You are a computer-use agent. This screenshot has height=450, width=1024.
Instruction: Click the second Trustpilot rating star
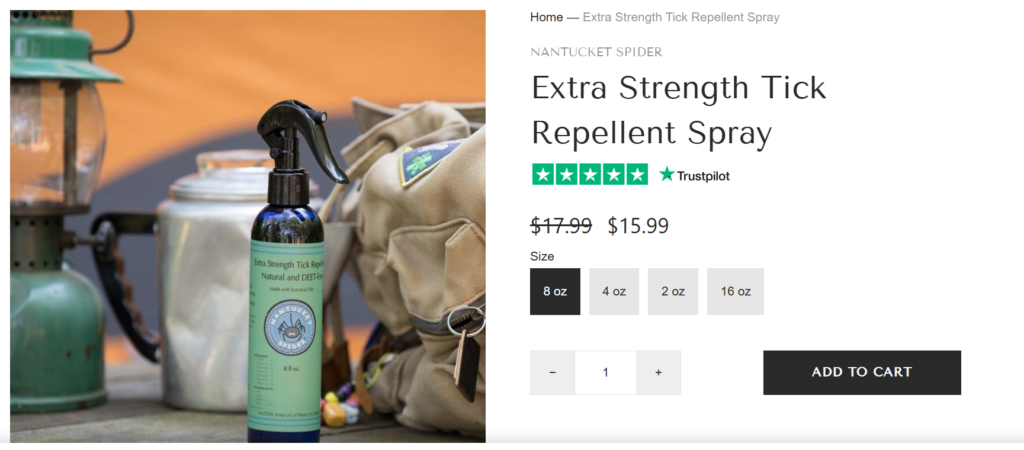(x=566, y=174)
